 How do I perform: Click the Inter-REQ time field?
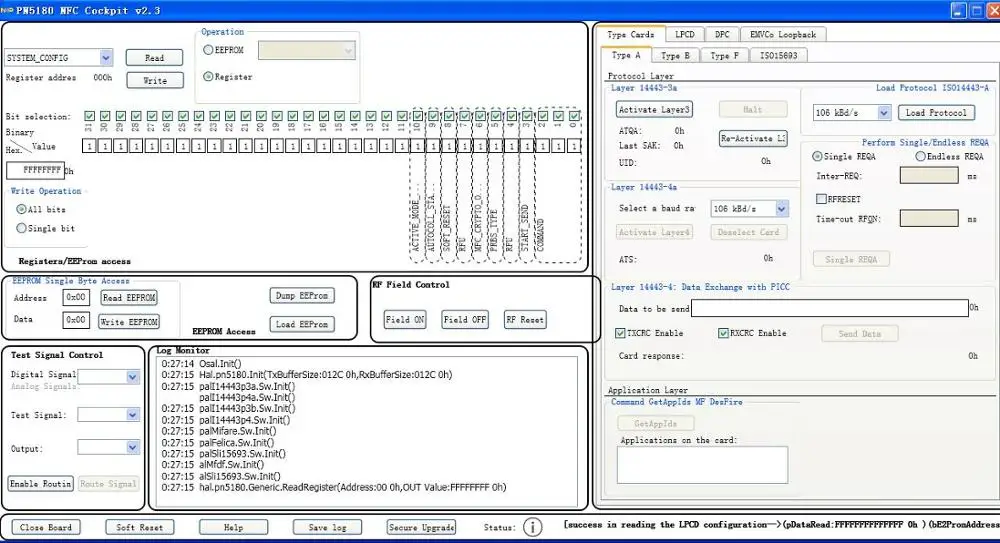pyautogui.click(x=929, y=175)
